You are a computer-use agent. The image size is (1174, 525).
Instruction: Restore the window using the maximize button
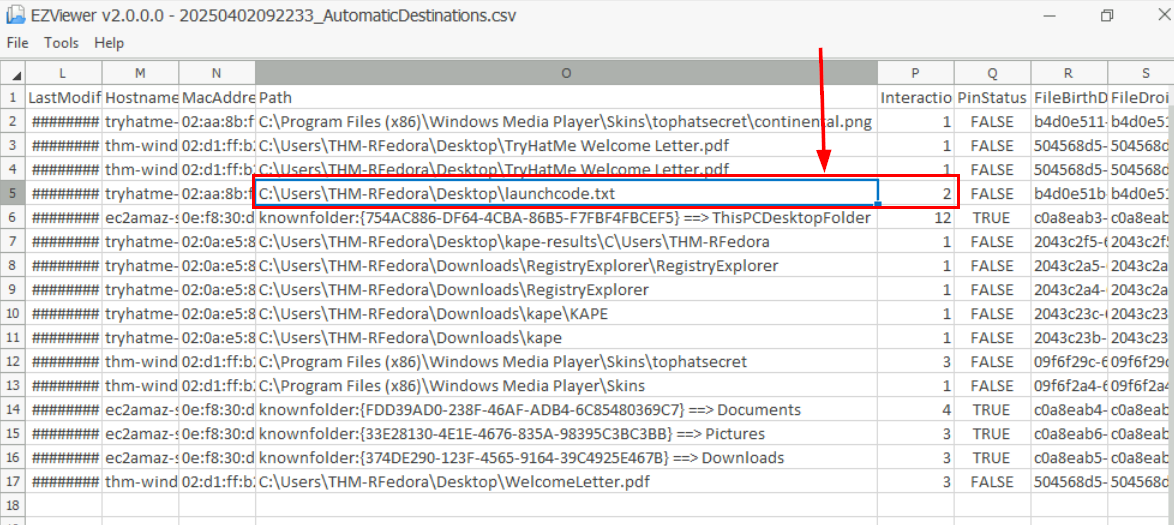pyautogui.click(x=1107, y=16)
